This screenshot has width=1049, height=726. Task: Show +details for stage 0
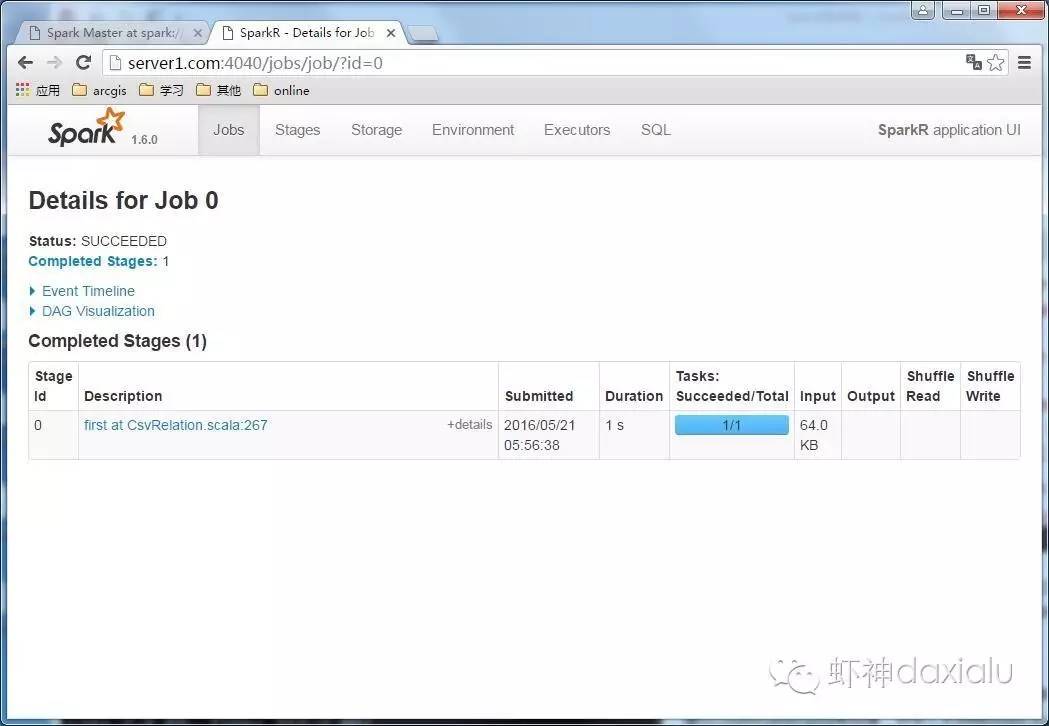470,424
